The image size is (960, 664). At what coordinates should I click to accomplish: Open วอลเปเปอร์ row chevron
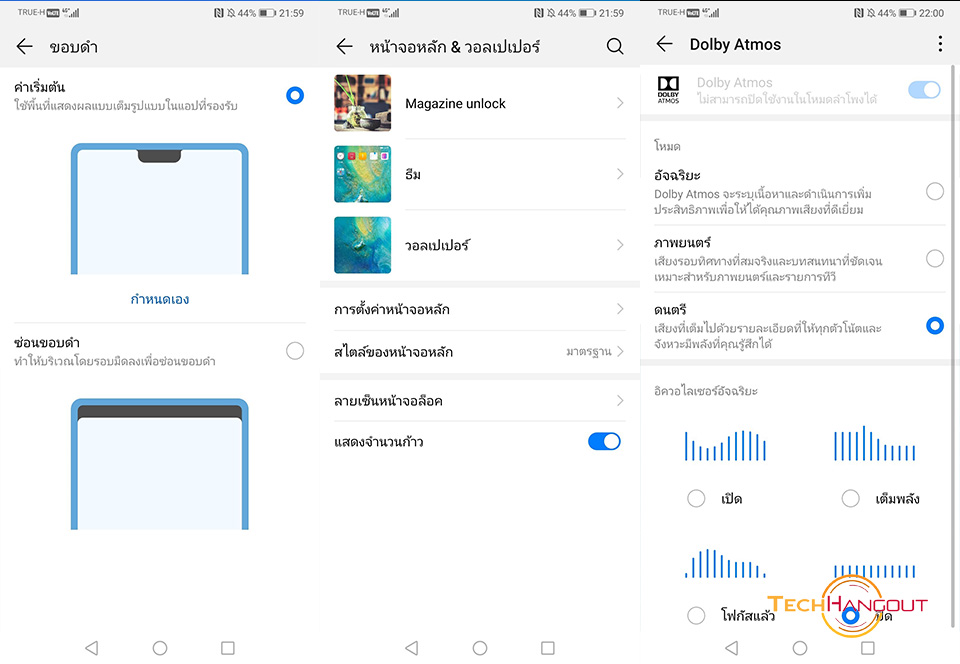tap(620, 245)
